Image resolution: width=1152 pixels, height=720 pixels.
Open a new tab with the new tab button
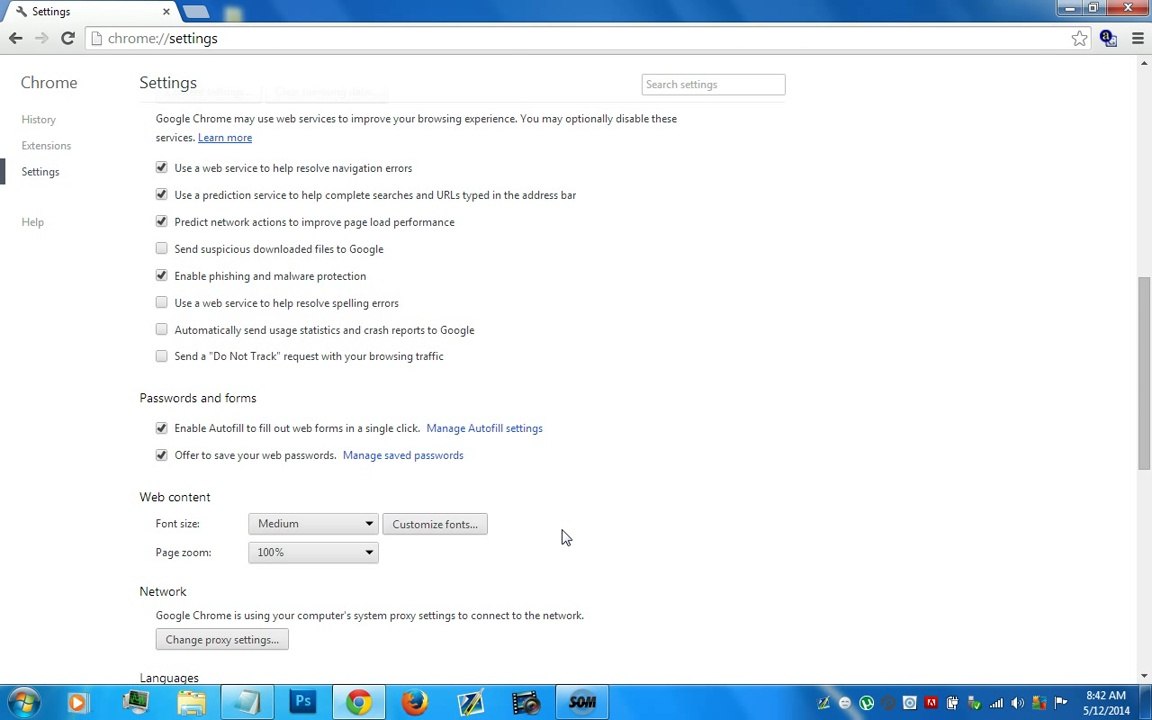pyautogui.click(x=196, y=12)
